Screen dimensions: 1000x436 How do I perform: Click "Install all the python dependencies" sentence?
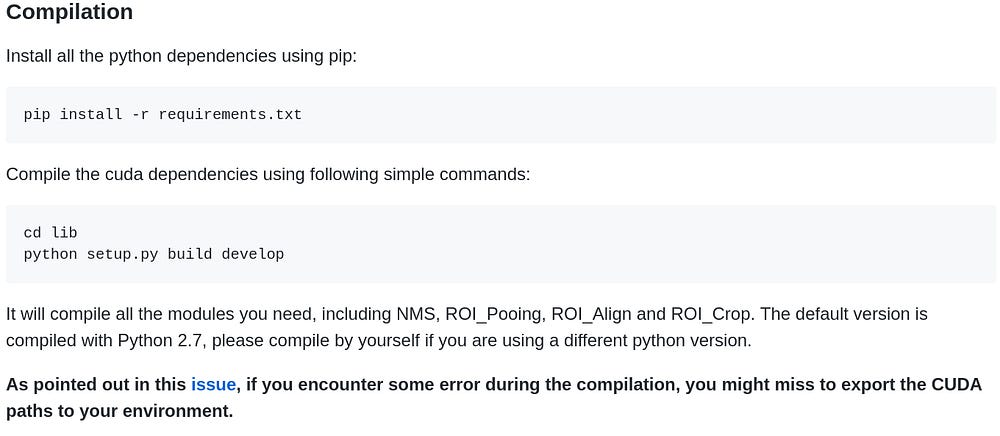(x=181, y=56)
